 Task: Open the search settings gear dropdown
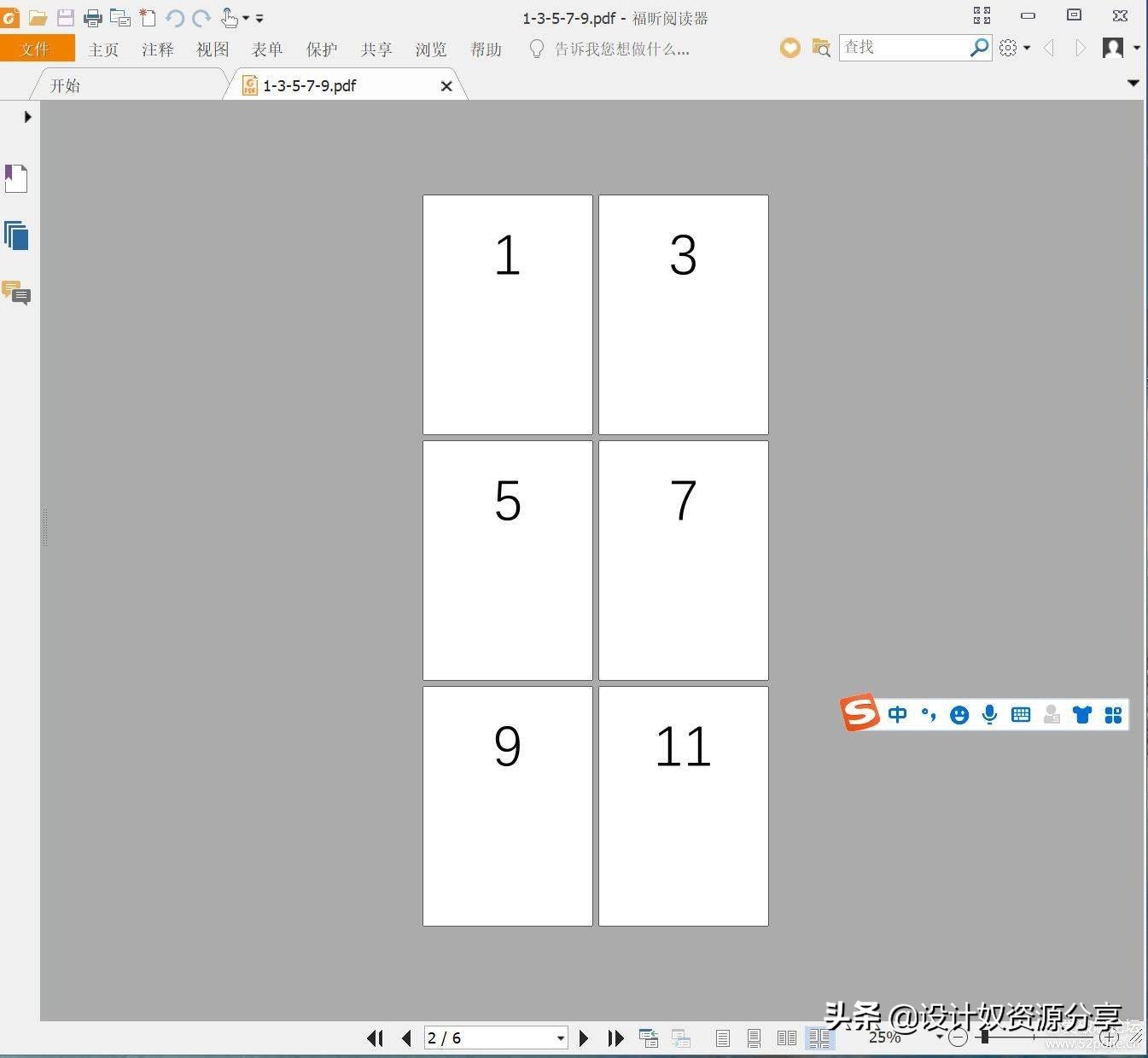1014,48
